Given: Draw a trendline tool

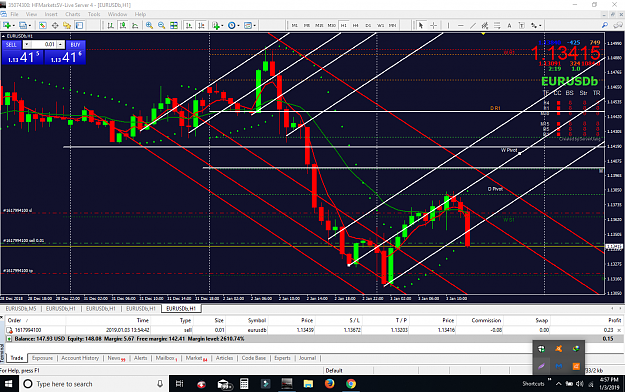Looking at the screenshot, I should pos(473,26).
